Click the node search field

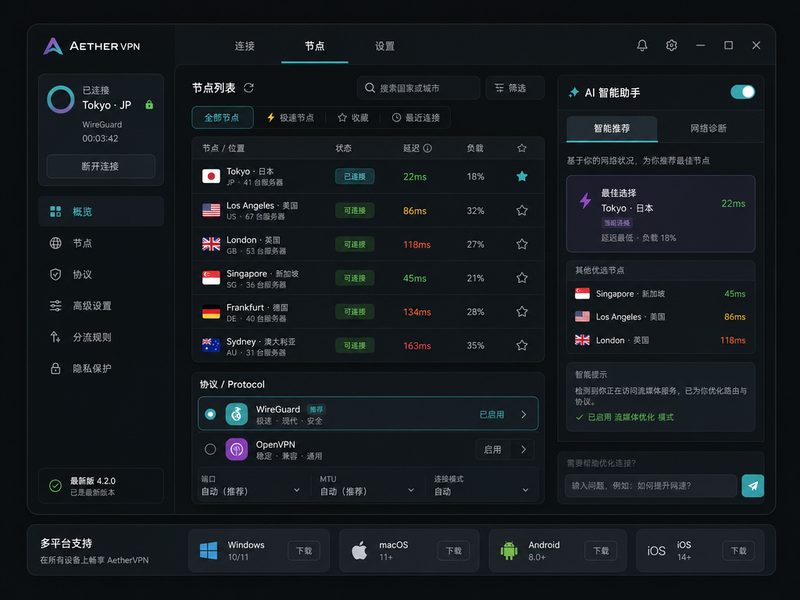click(x=418, y=88)
